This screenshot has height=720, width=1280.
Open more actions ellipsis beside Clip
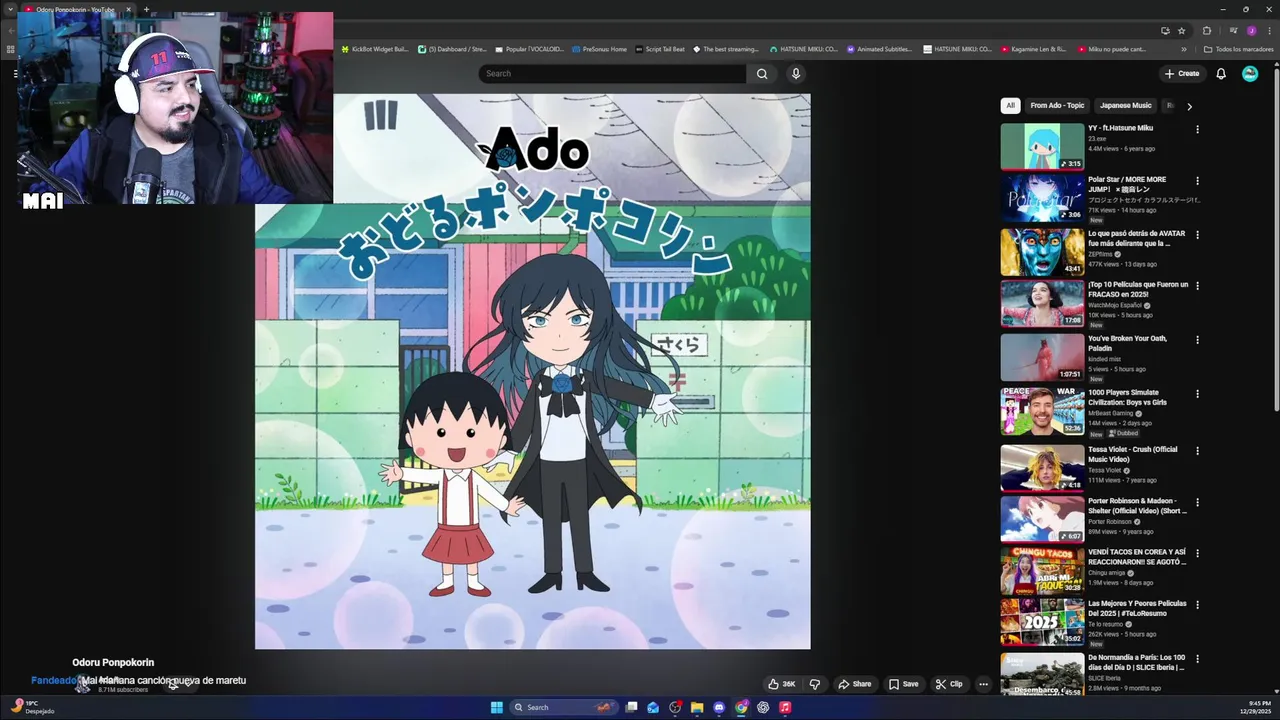983,684
